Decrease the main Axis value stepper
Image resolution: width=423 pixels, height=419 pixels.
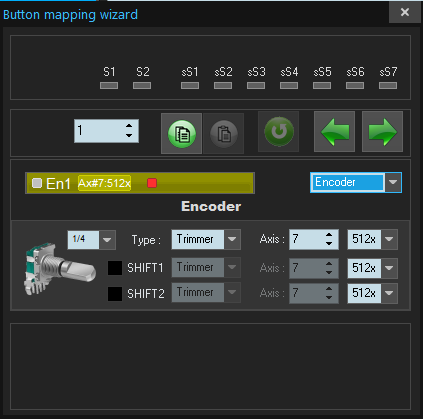pos(329,244)
